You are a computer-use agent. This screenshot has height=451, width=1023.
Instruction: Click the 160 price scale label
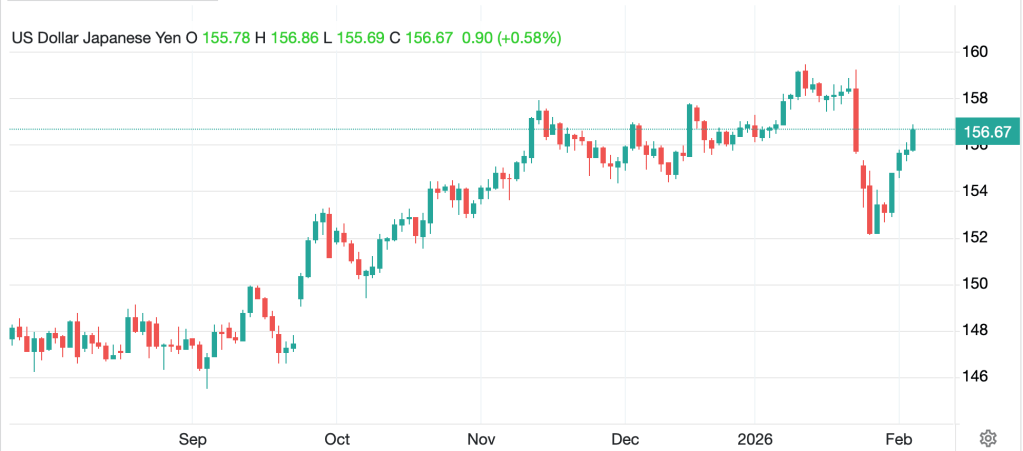pos(976,52)
